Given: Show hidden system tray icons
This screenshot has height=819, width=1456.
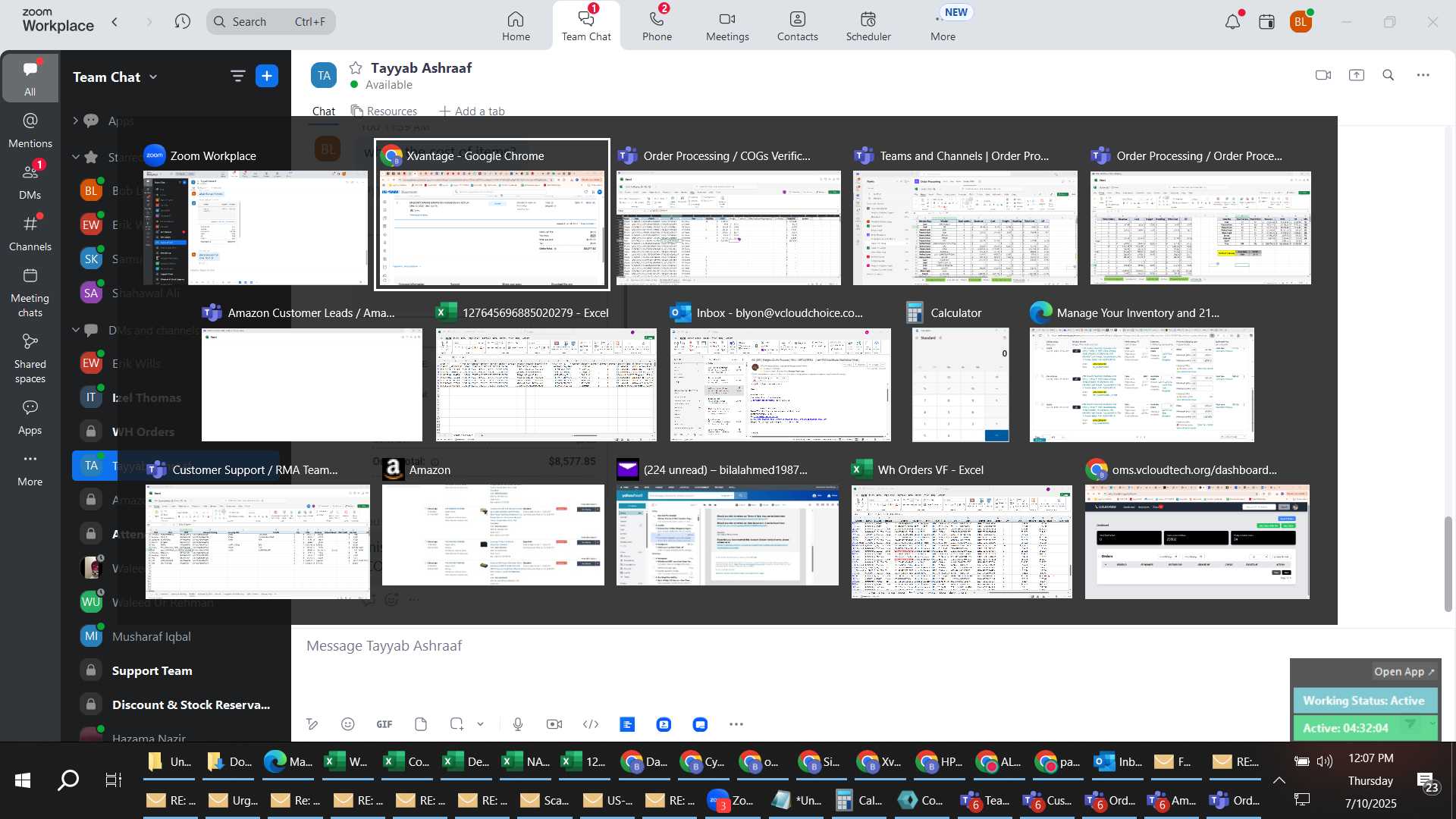Looking at the screenshot, I should (1279, 780).
